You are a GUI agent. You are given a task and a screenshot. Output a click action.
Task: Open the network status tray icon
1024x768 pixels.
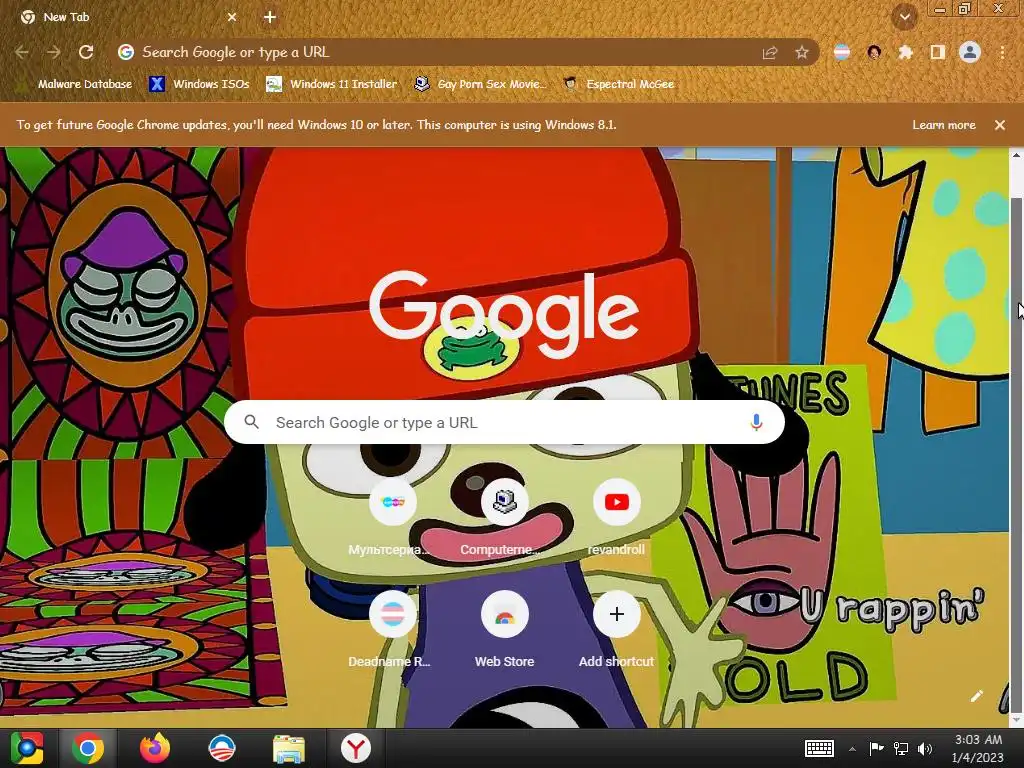(x=901, y=748)
